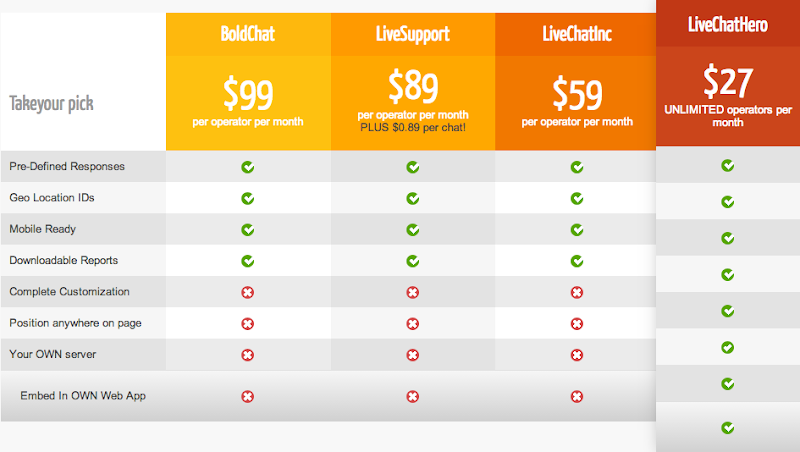Click LiveChatHero top green checkmark
This screenshot has height=452, width=800.
click(728, 165)
